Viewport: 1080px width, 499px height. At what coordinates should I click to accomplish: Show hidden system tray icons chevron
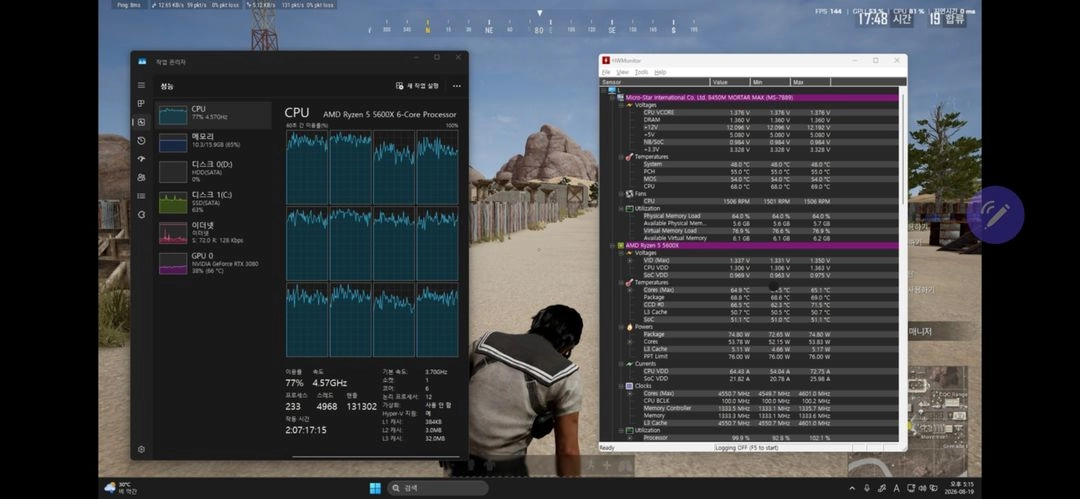(x=852, y=488)
